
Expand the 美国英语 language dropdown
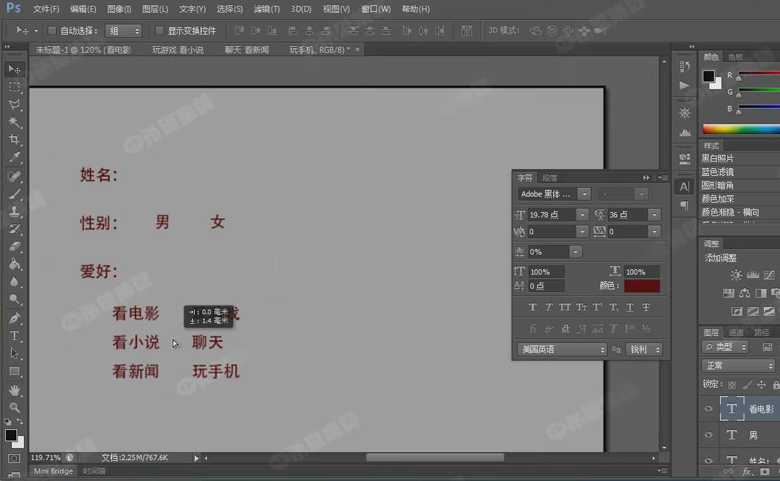click(602, 350)
